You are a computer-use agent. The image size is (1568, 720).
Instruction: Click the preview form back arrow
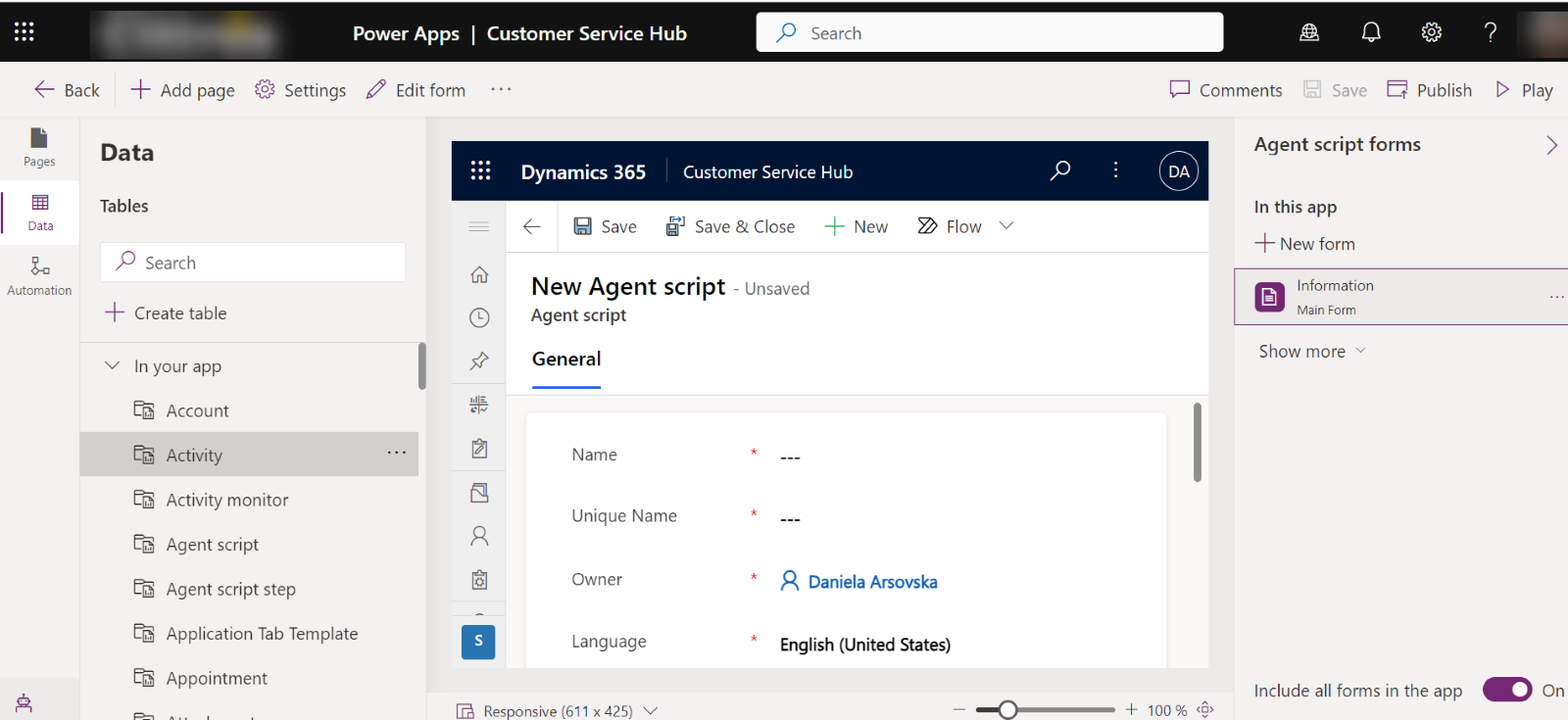pos(532,226)
